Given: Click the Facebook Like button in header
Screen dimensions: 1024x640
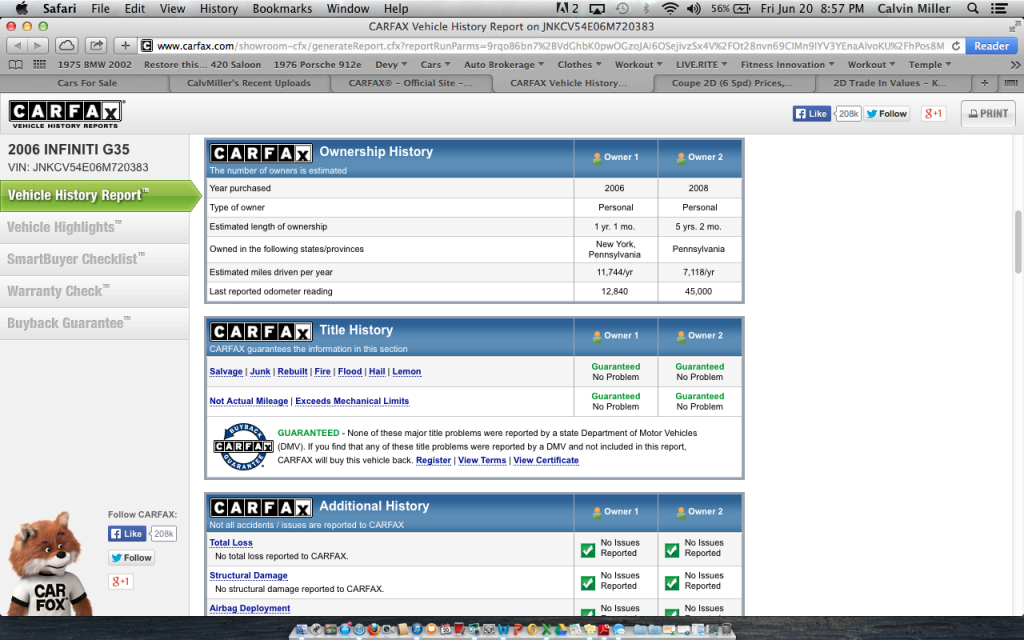Looking at the screenshot, I should 811,114.
